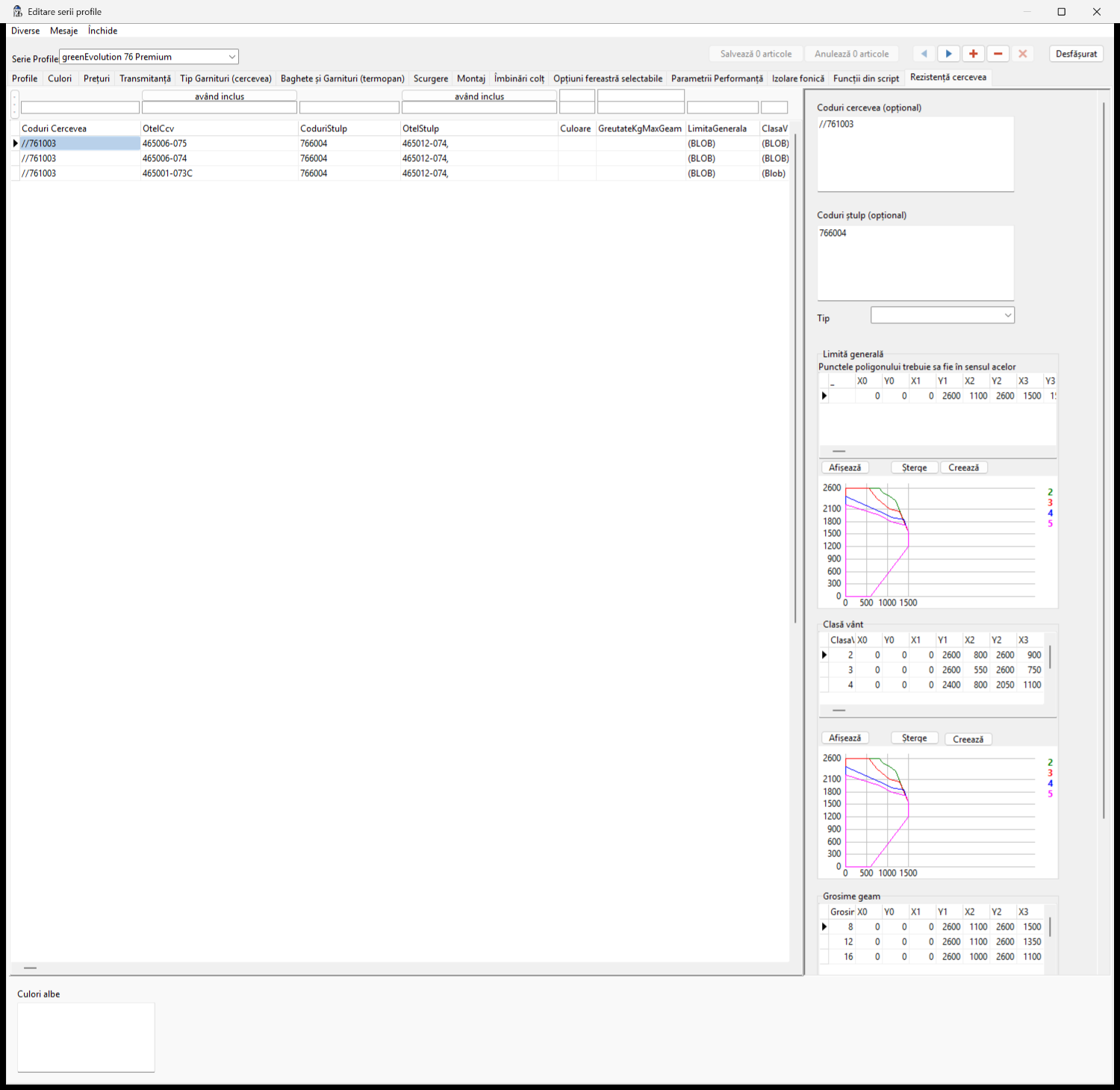
Task: Go to the next record with right arrow
Action: [x=949, y=54]
